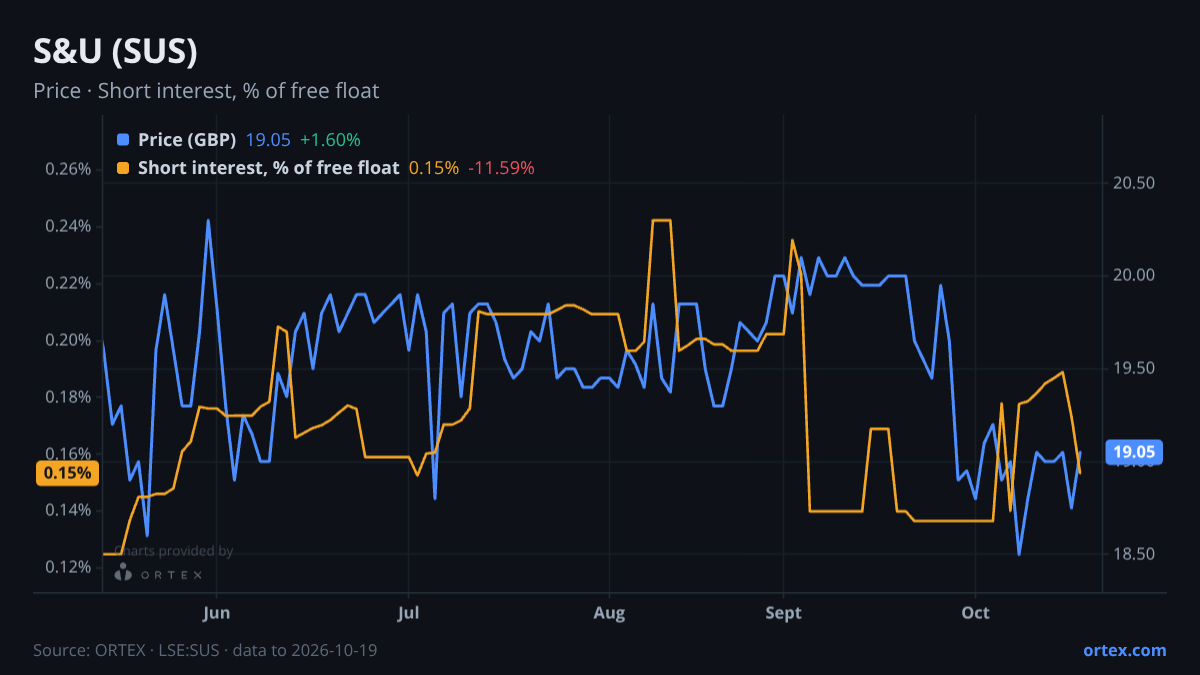Click the 0.18% left axis label
This screenshot has width=1200, height=675.
tap(68, 397)
